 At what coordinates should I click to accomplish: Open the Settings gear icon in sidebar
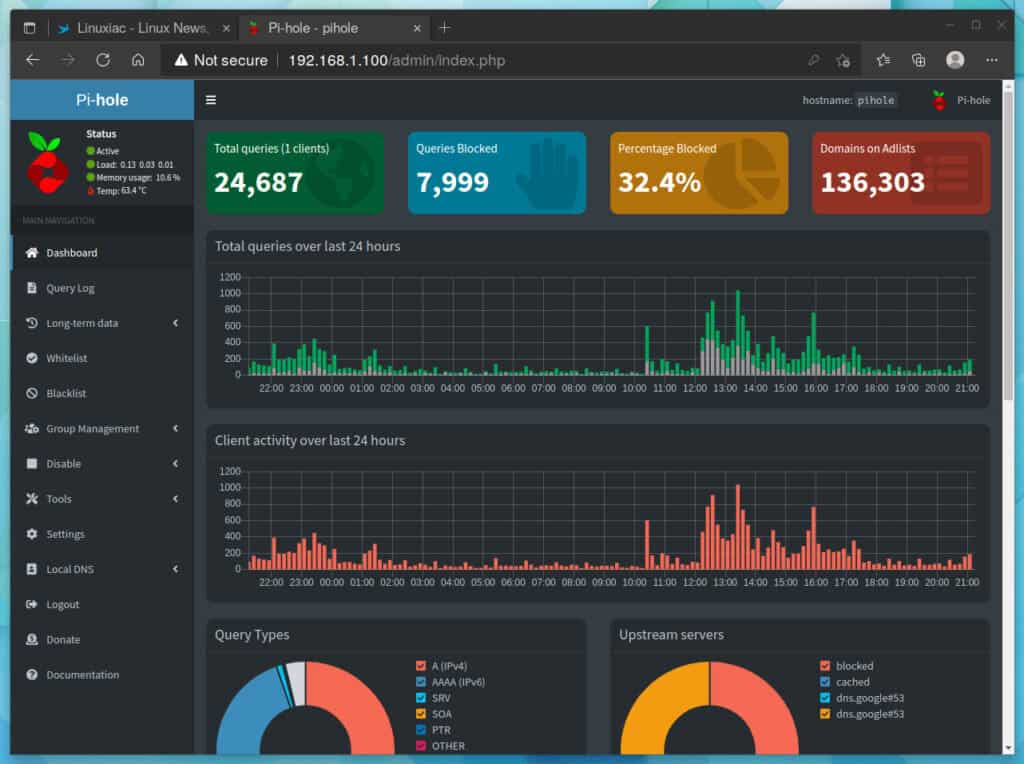31,534
